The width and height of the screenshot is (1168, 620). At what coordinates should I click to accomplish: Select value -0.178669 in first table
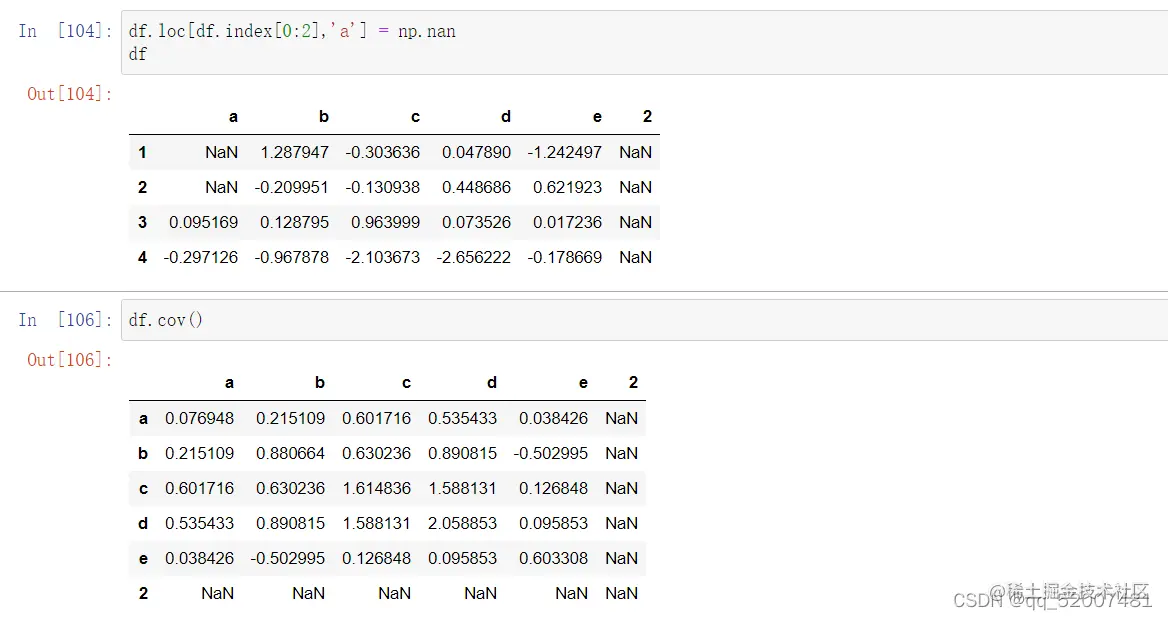coord(564,258)
